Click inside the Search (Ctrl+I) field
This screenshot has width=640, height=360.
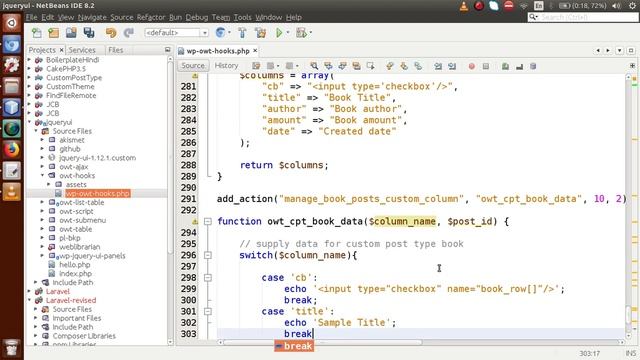click(588, 17)
